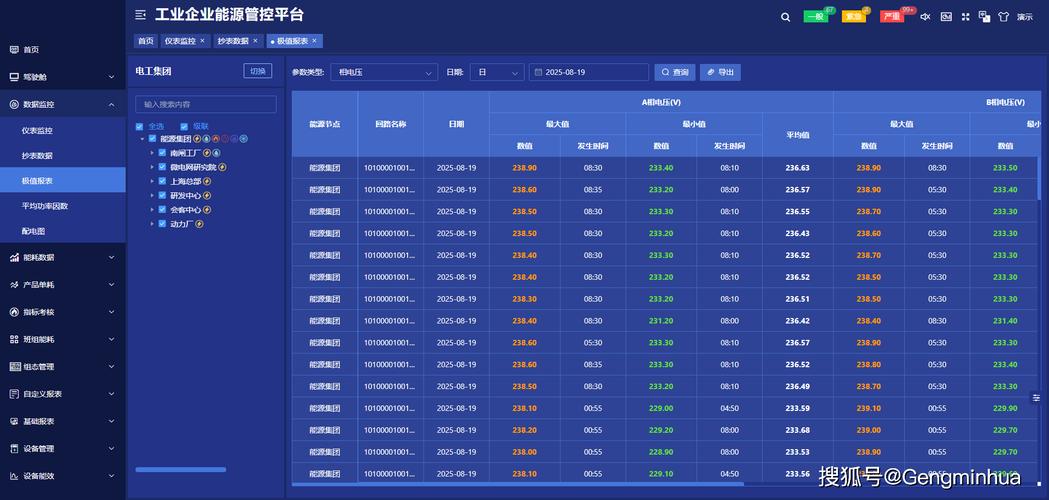
Task: Uncheck the 微电网研究院 checkbox
Action: (x=162, y=167)
